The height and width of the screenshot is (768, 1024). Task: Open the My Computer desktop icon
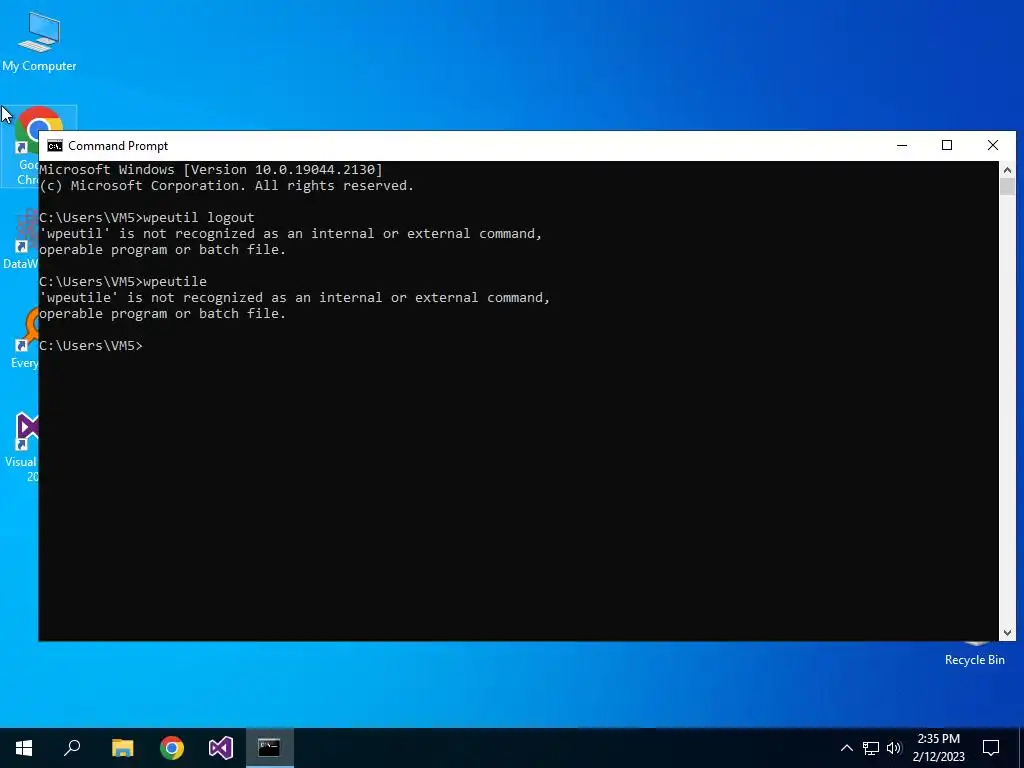39,40
